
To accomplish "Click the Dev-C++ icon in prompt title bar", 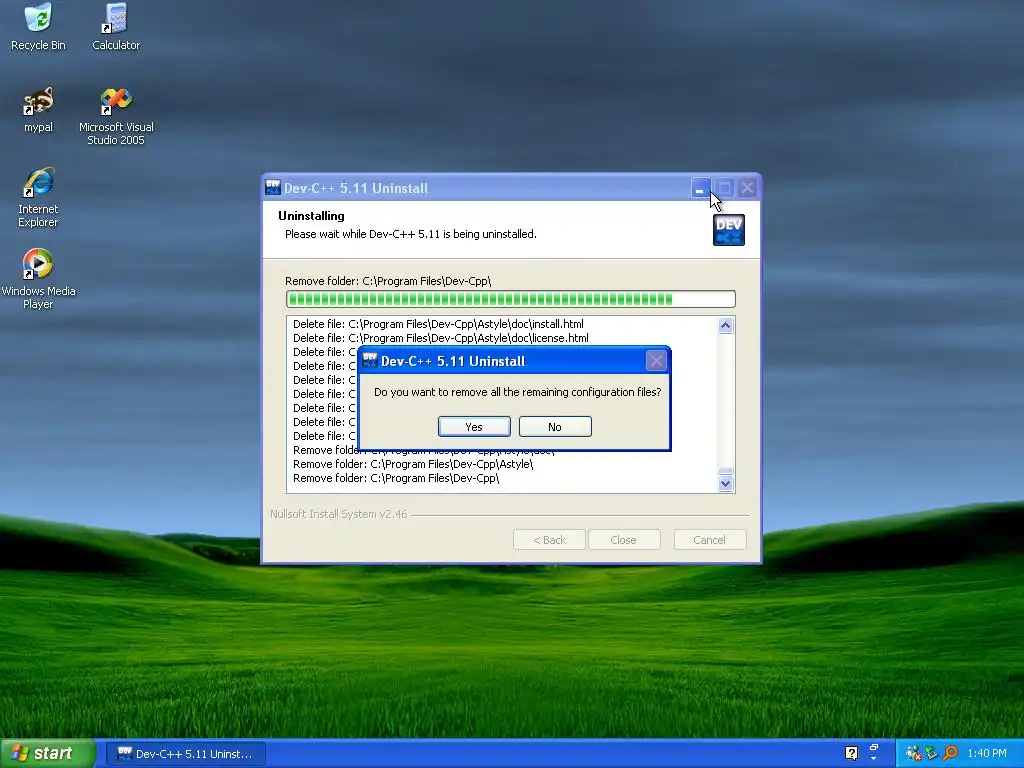I will [370, 360].
